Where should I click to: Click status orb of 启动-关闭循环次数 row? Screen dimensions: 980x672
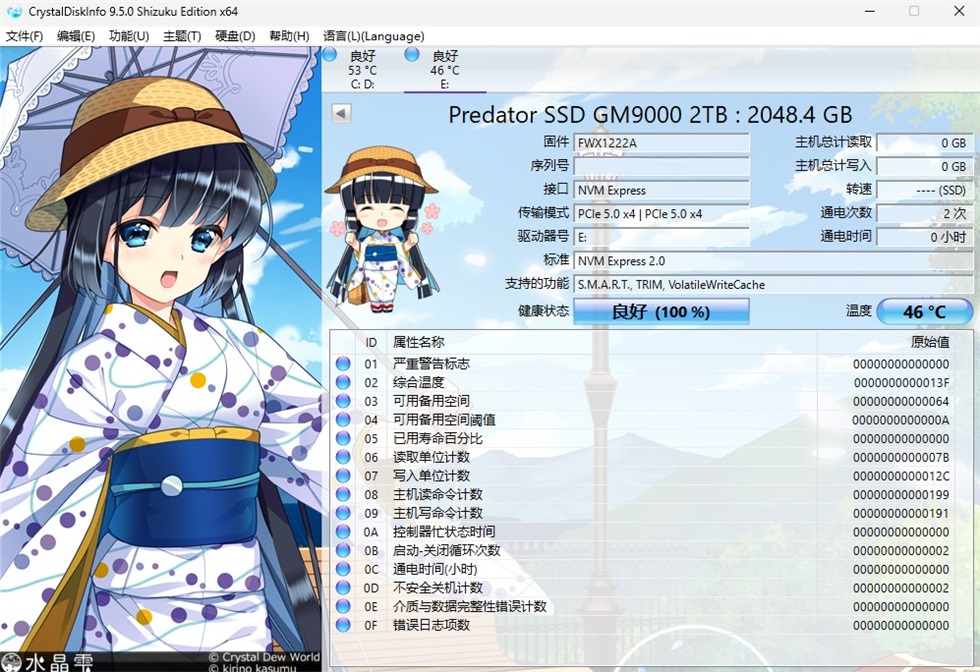click(x=342, y=551)
